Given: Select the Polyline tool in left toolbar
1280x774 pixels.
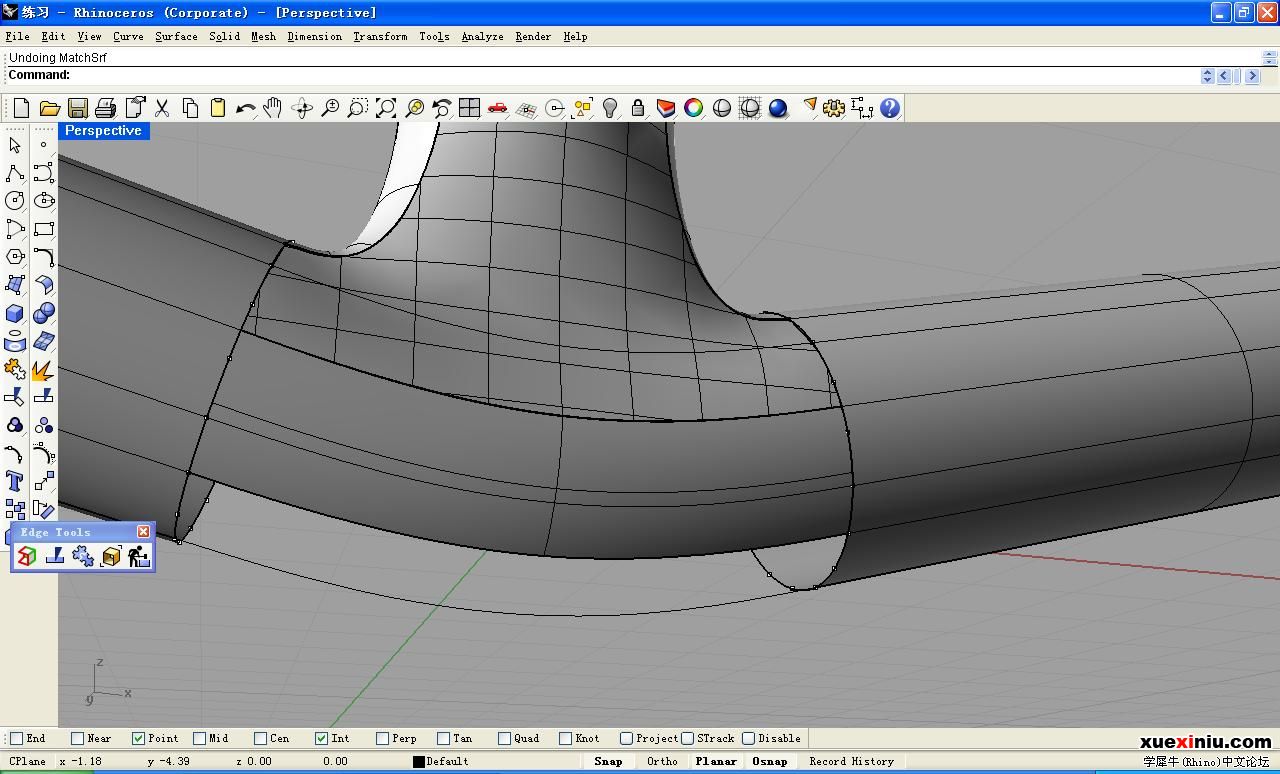Looking at the screenshot, I should coord(15,173).
